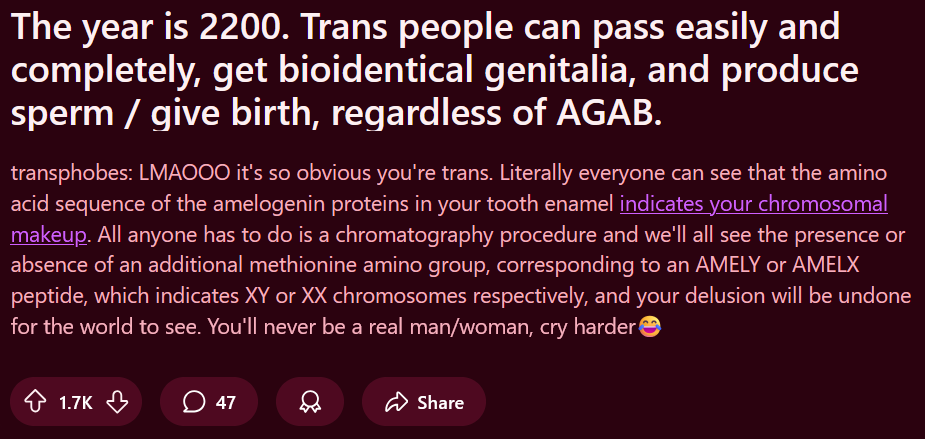Open the 47 comments count

click(x=225, y=403)
